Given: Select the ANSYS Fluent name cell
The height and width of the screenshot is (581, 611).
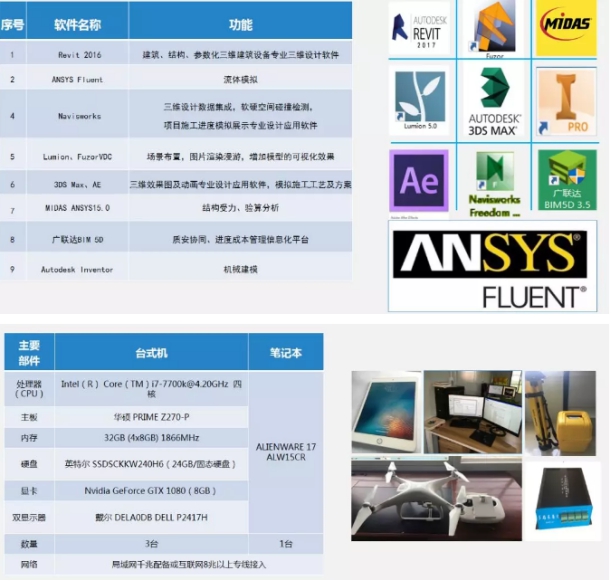Looking at the screenshot, I should (x=78, y=79).
